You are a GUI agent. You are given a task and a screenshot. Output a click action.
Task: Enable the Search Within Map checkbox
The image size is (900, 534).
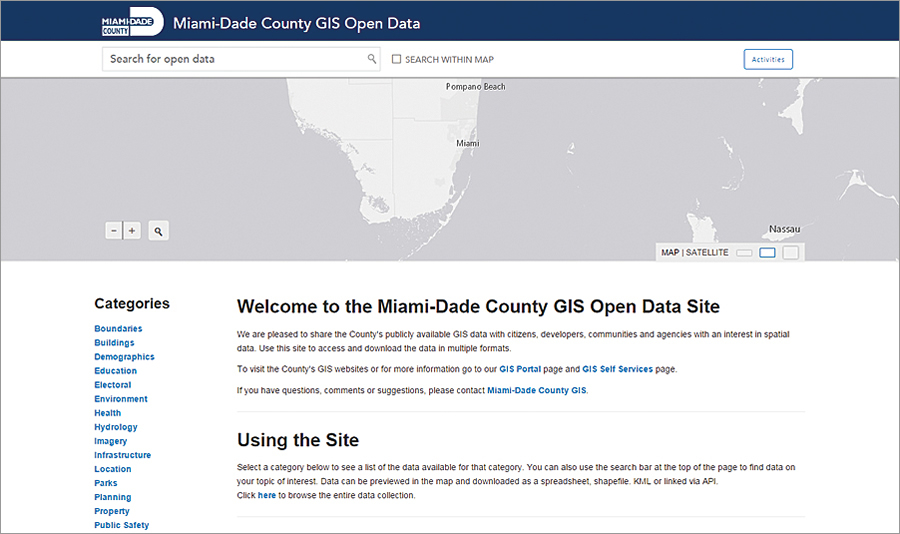396,59
